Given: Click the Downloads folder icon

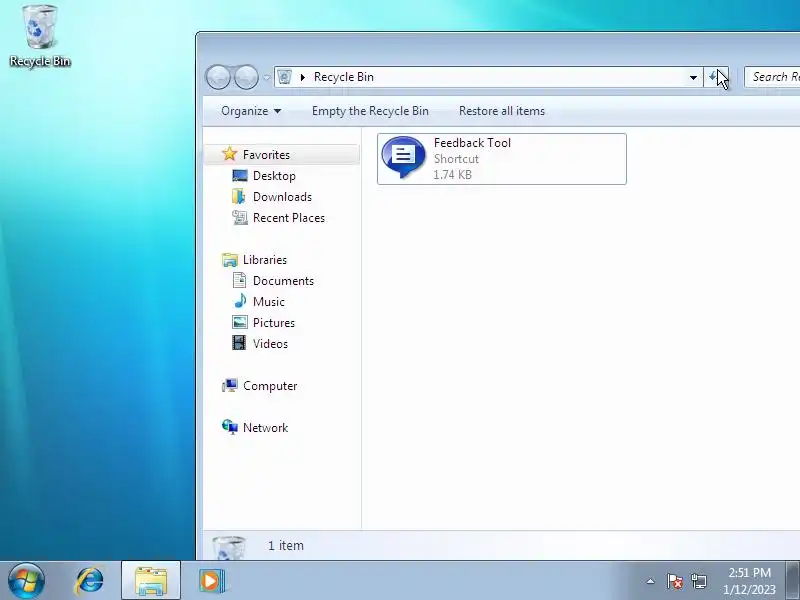Looking at the screenshot, I should [238, 196].
